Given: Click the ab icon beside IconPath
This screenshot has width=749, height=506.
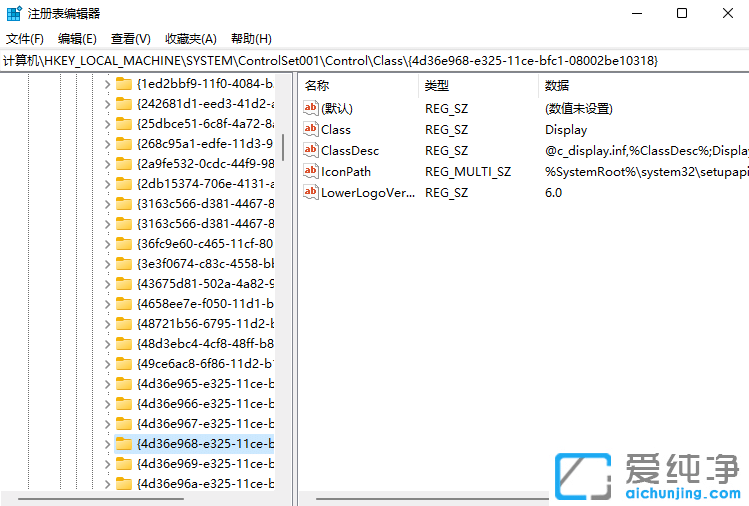Looking at the screenshot, I should click(x=310, y=171).
